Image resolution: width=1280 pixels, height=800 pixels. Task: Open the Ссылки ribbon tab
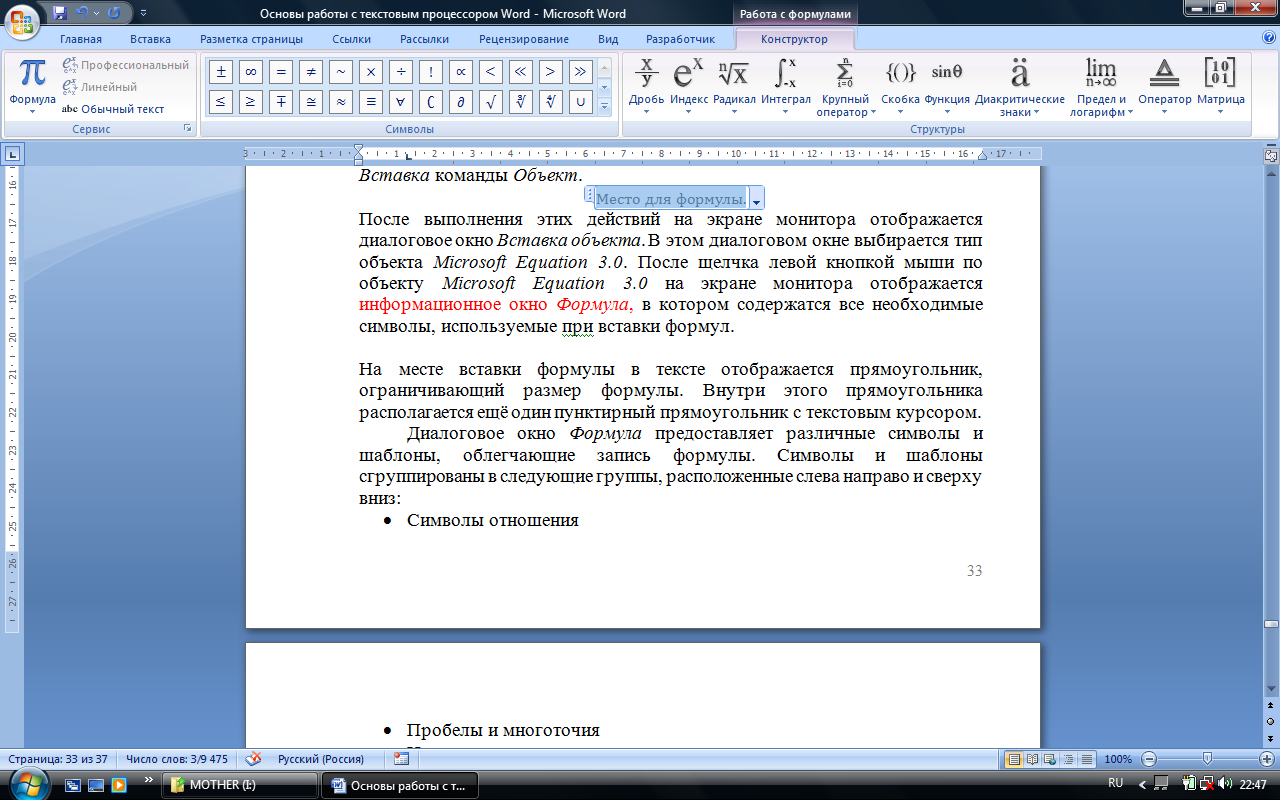pos(352,39)
